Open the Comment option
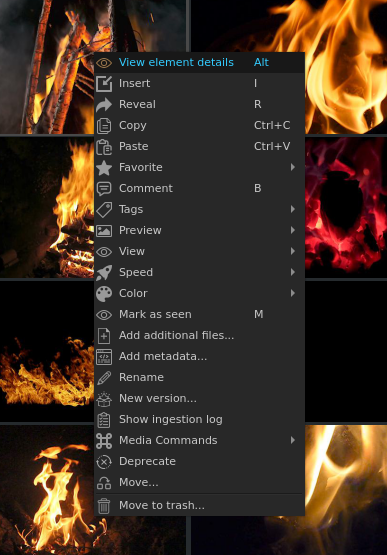Viewport: 387px width, 555px height. tap(199, 188)
